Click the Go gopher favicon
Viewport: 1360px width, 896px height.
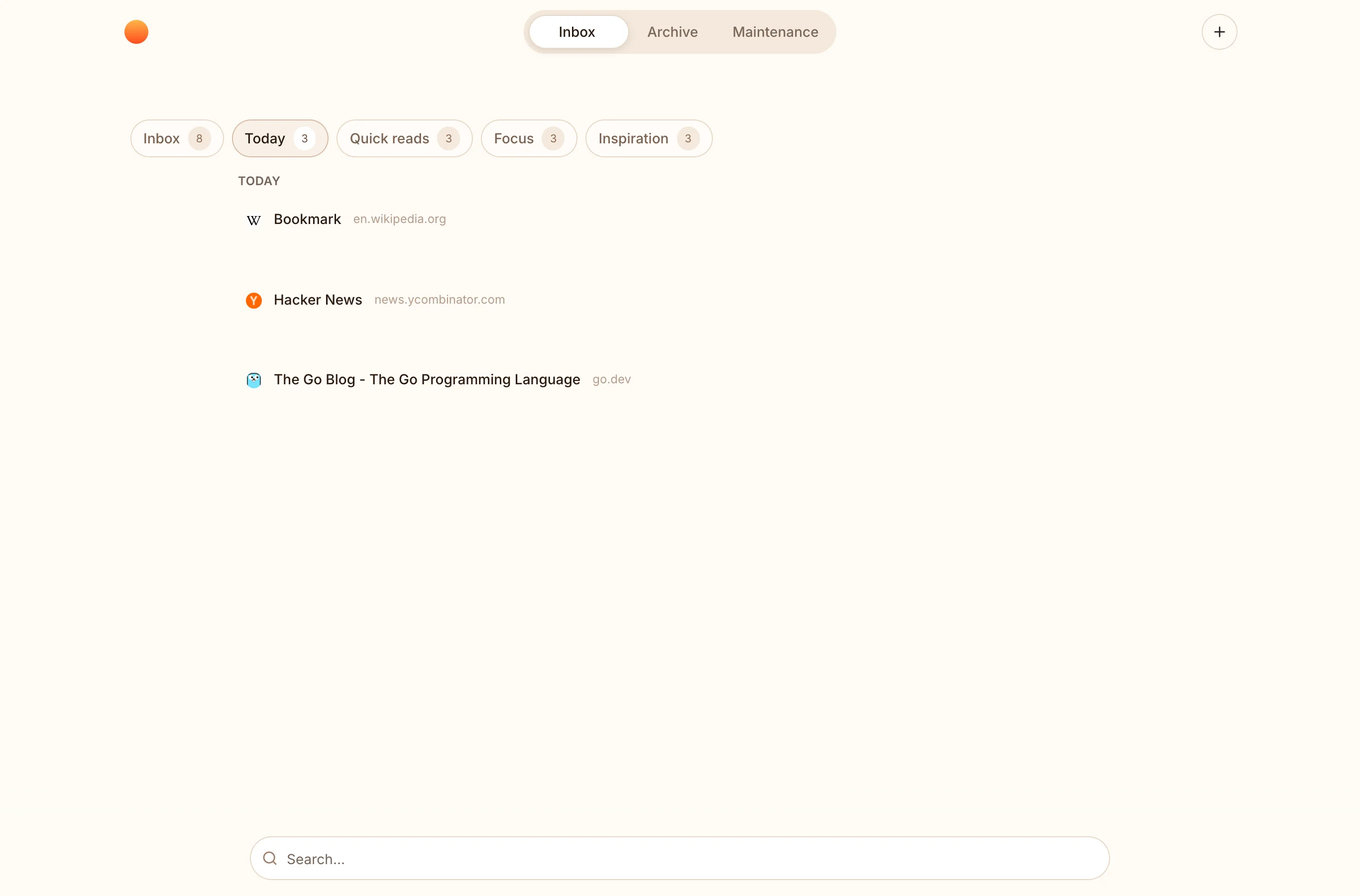point(254,380)
